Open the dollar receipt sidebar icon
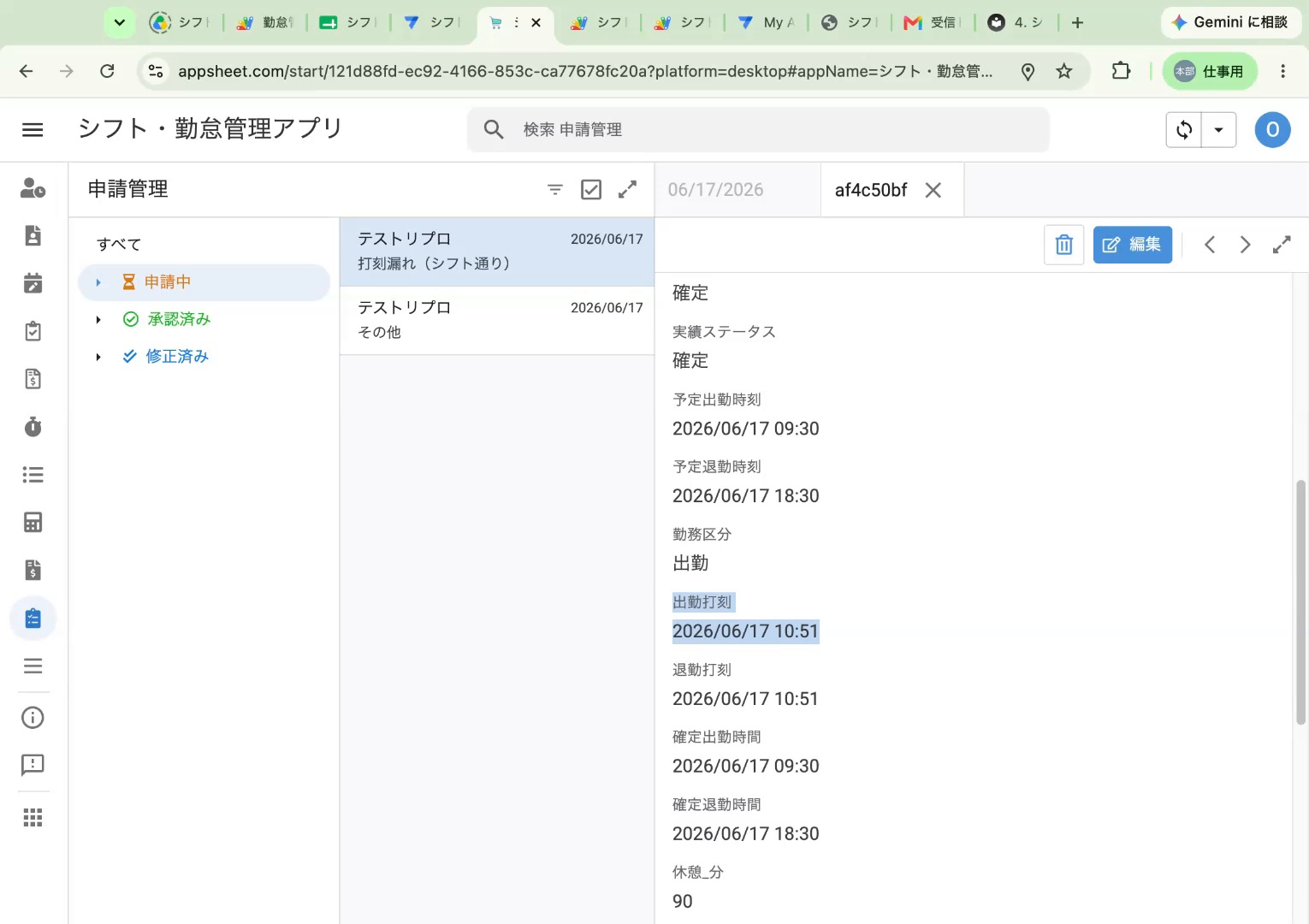Image resolution: width=1309 pixels, height=924 pixels. [33, 379]
